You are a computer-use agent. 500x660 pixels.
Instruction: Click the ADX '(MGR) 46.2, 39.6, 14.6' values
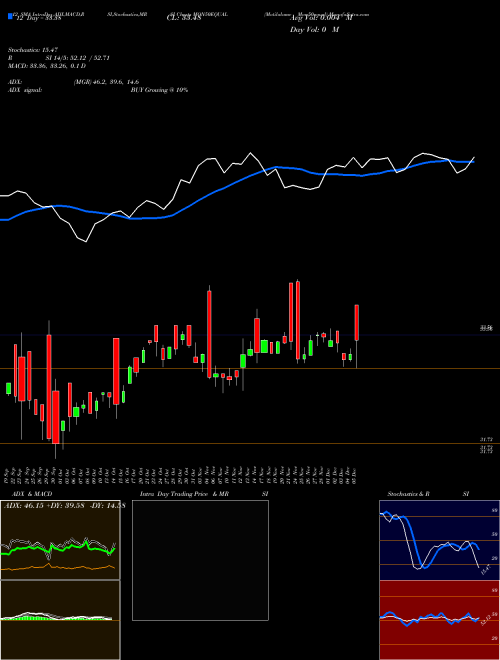106,82
